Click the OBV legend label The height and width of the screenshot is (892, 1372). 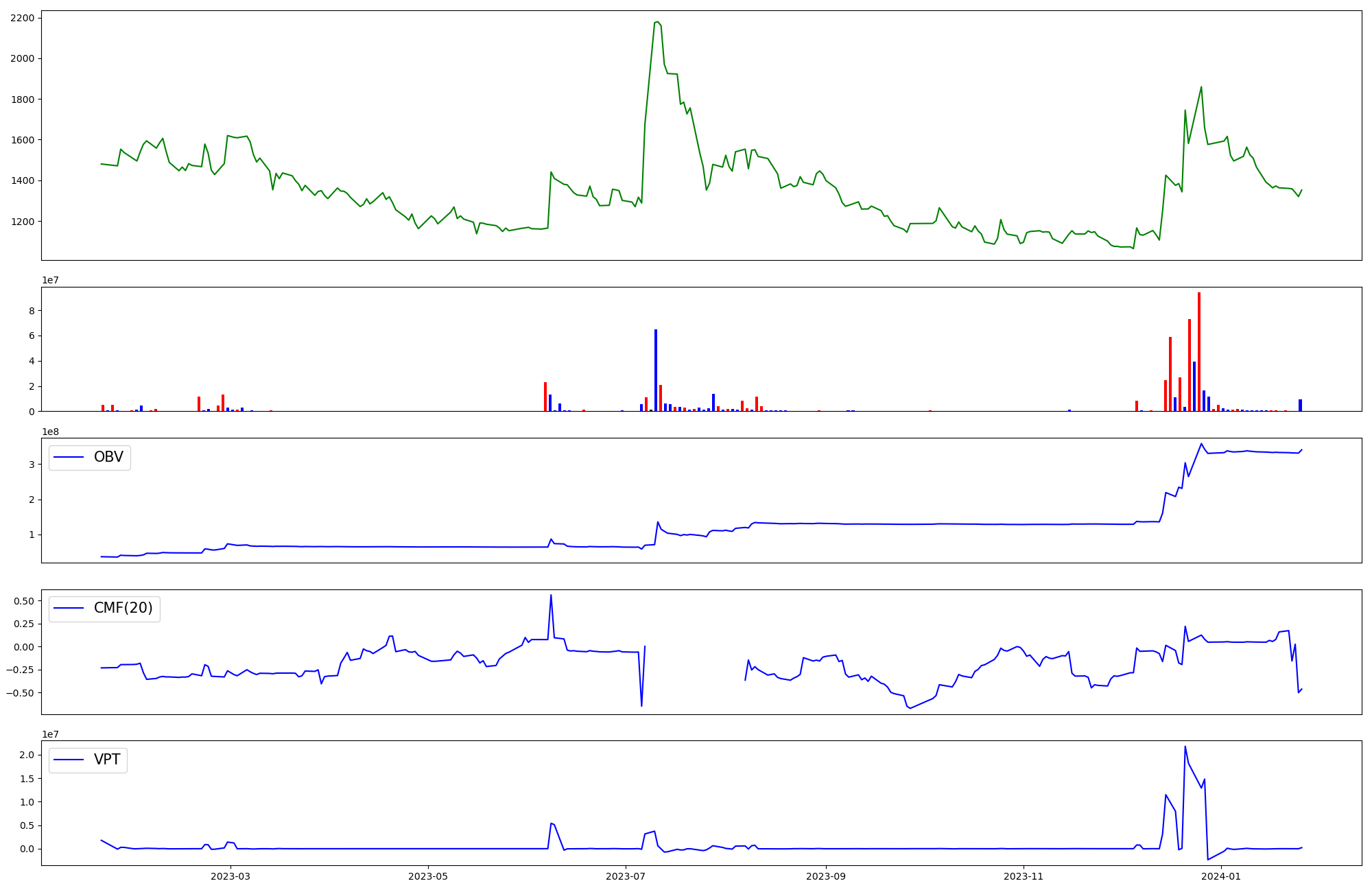pyautogui.click(x=108, y=458)
